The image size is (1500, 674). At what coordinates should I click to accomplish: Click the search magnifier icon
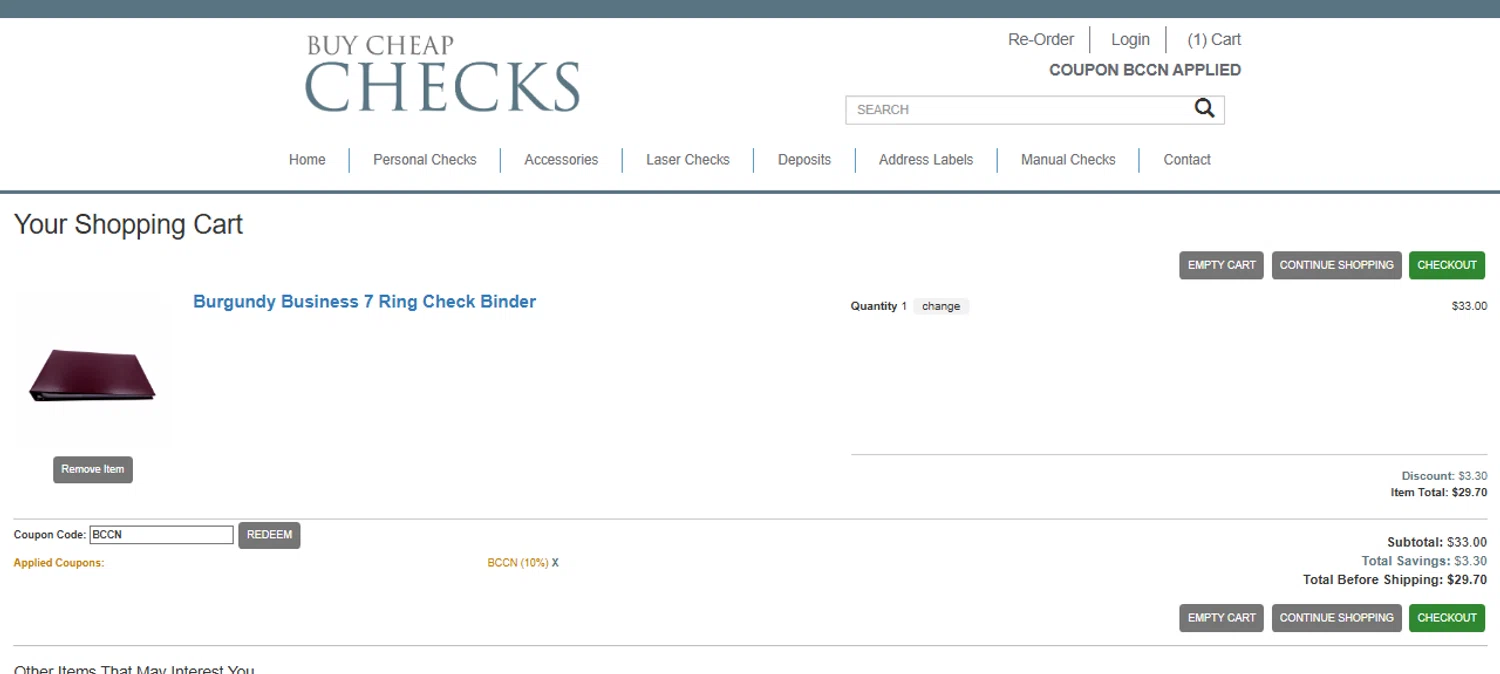coord(1204,109)
